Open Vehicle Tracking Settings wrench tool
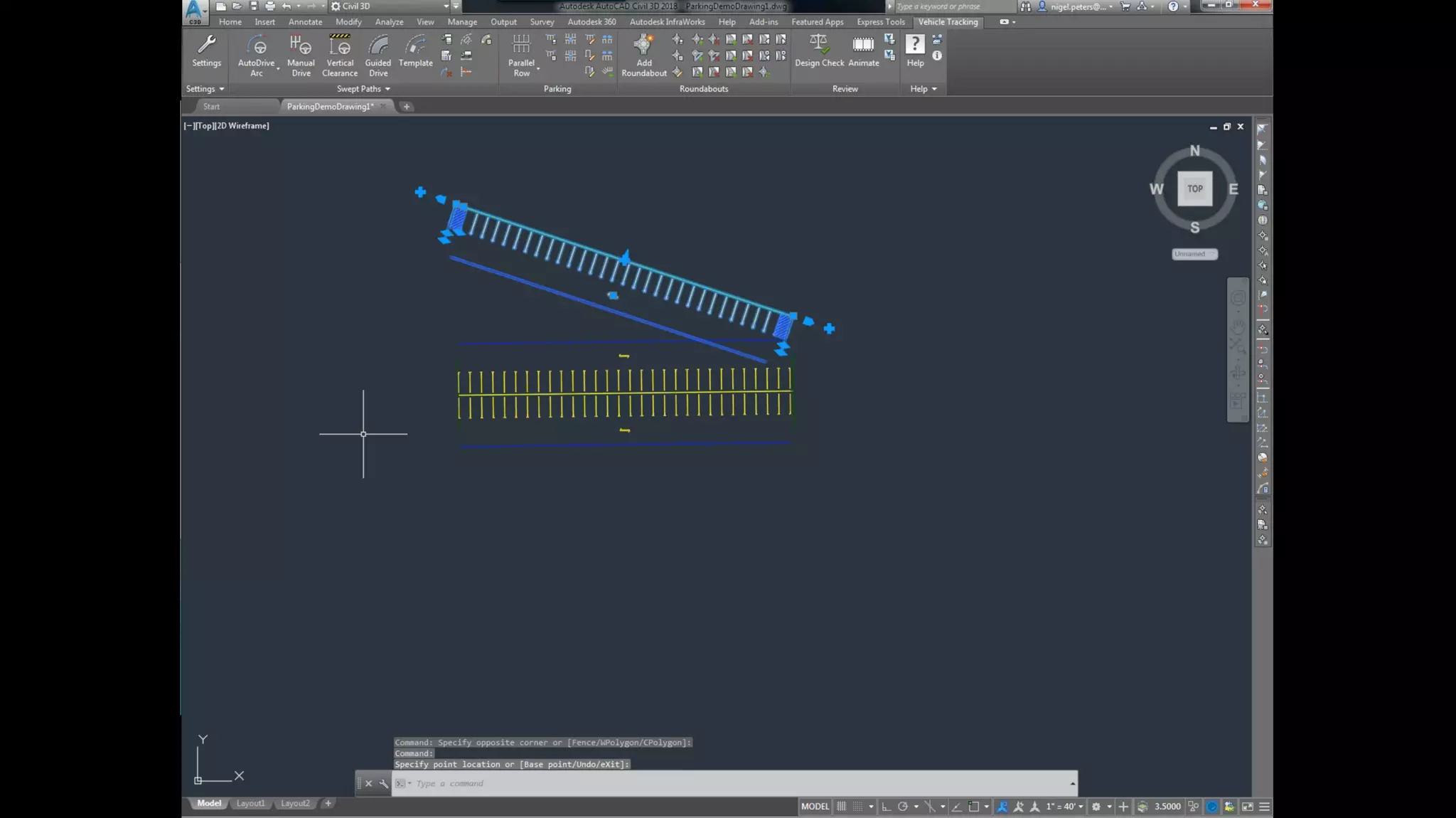 [x=206, y=51]
